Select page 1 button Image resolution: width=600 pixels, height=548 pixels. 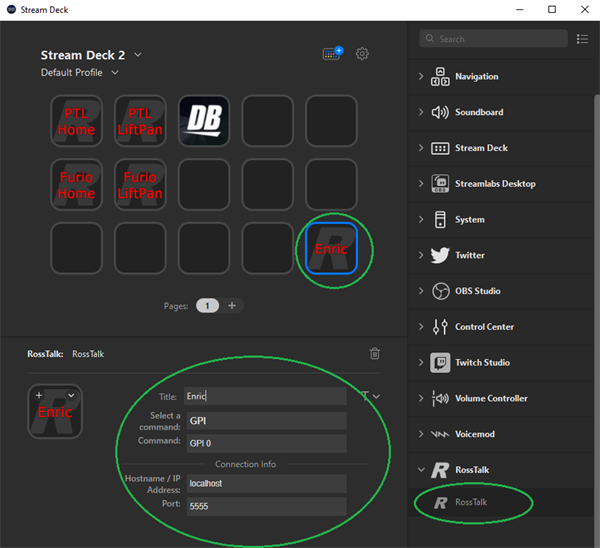[207, 306]
